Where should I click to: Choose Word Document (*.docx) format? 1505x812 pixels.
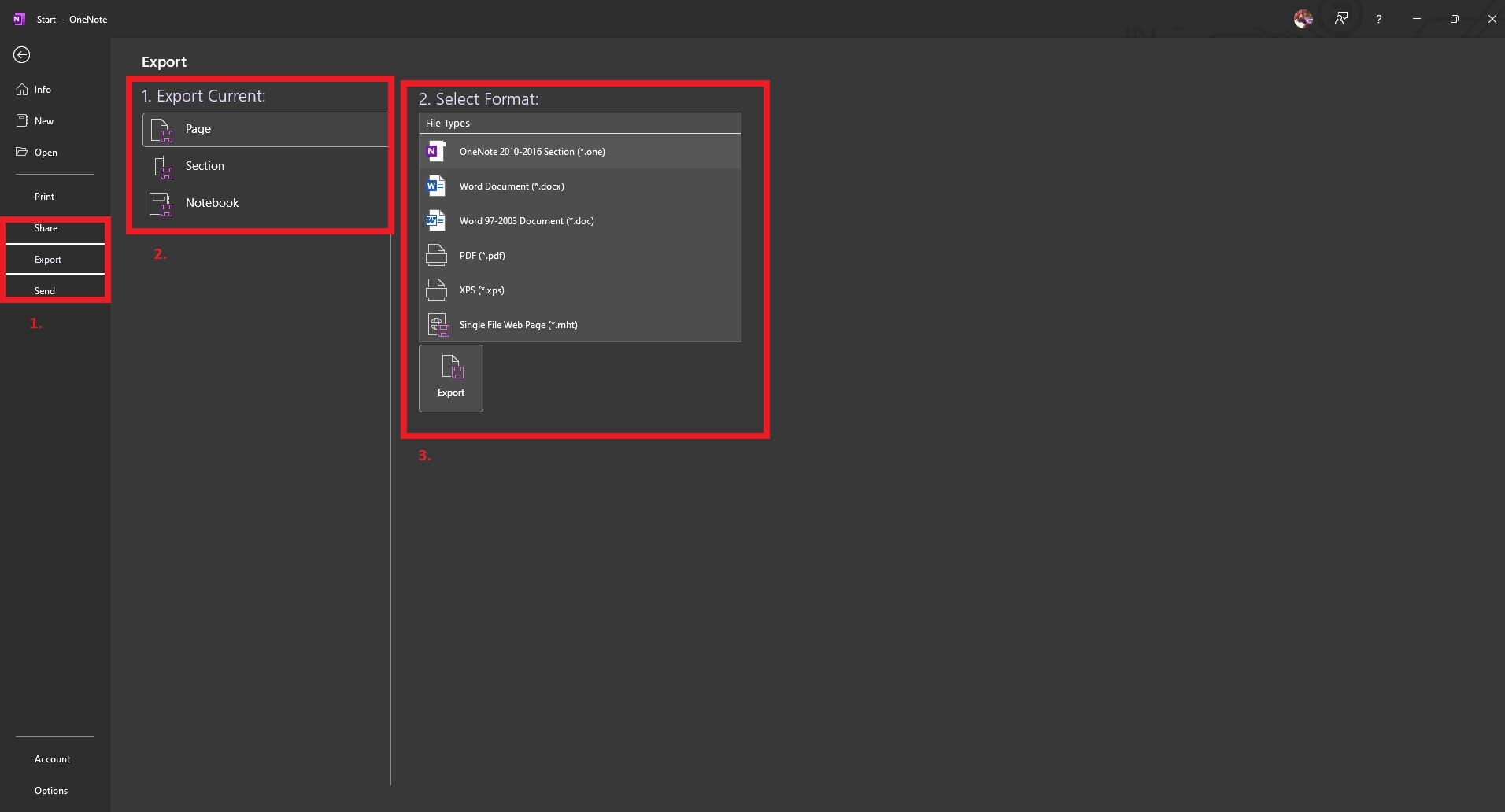tap(580, 186)
